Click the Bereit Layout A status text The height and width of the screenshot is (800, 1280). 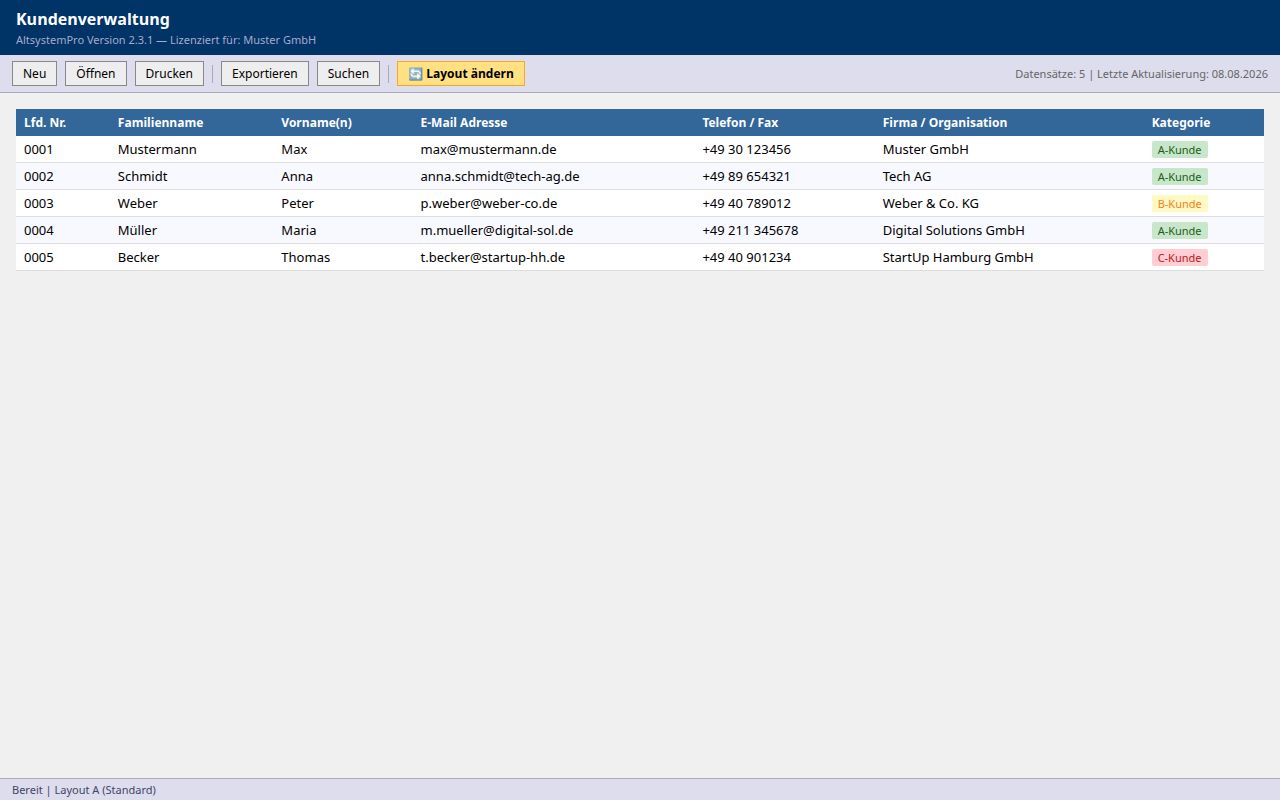[x=84, y=790]
